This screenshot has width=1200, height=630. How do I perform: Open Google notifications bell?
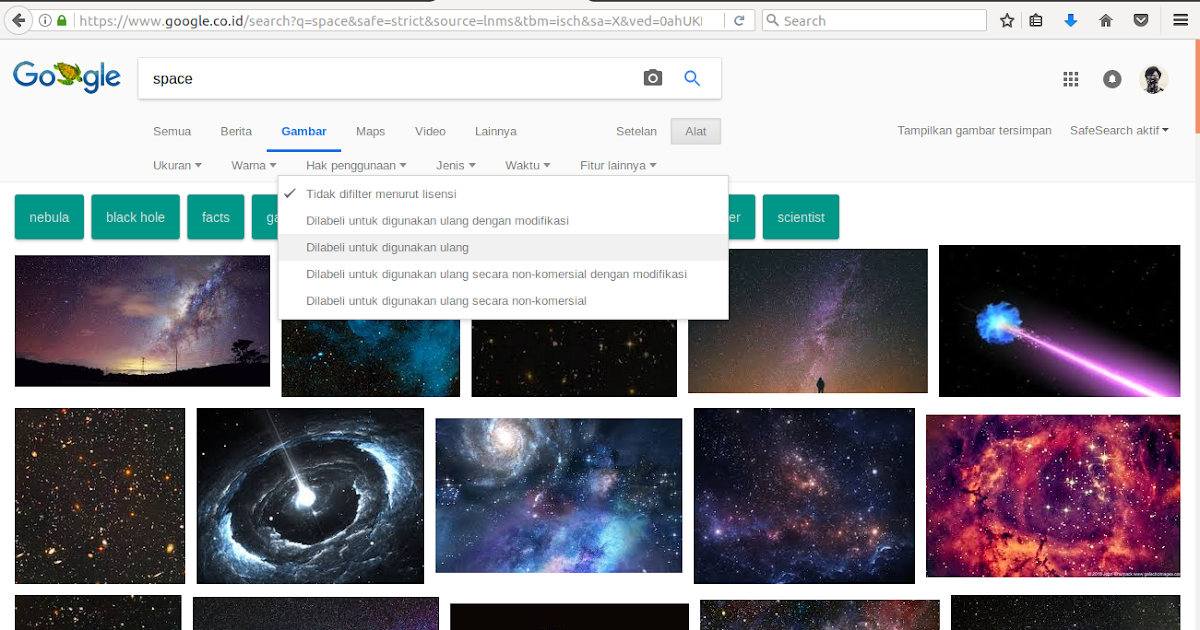(1112, 79)
